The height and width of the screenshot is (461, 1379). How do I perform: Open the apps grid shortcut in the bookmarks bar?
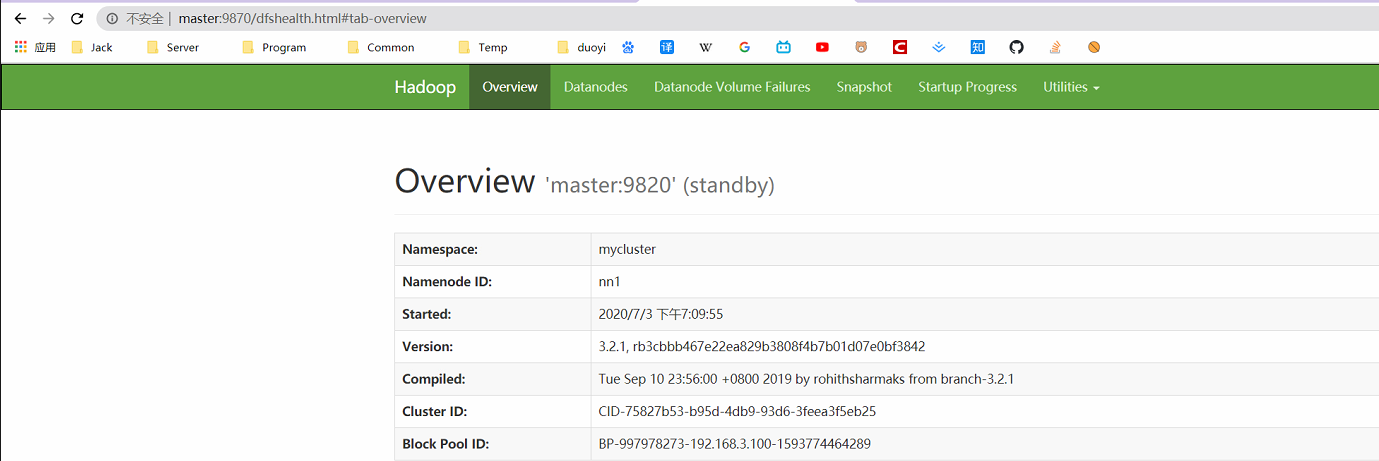35,47
